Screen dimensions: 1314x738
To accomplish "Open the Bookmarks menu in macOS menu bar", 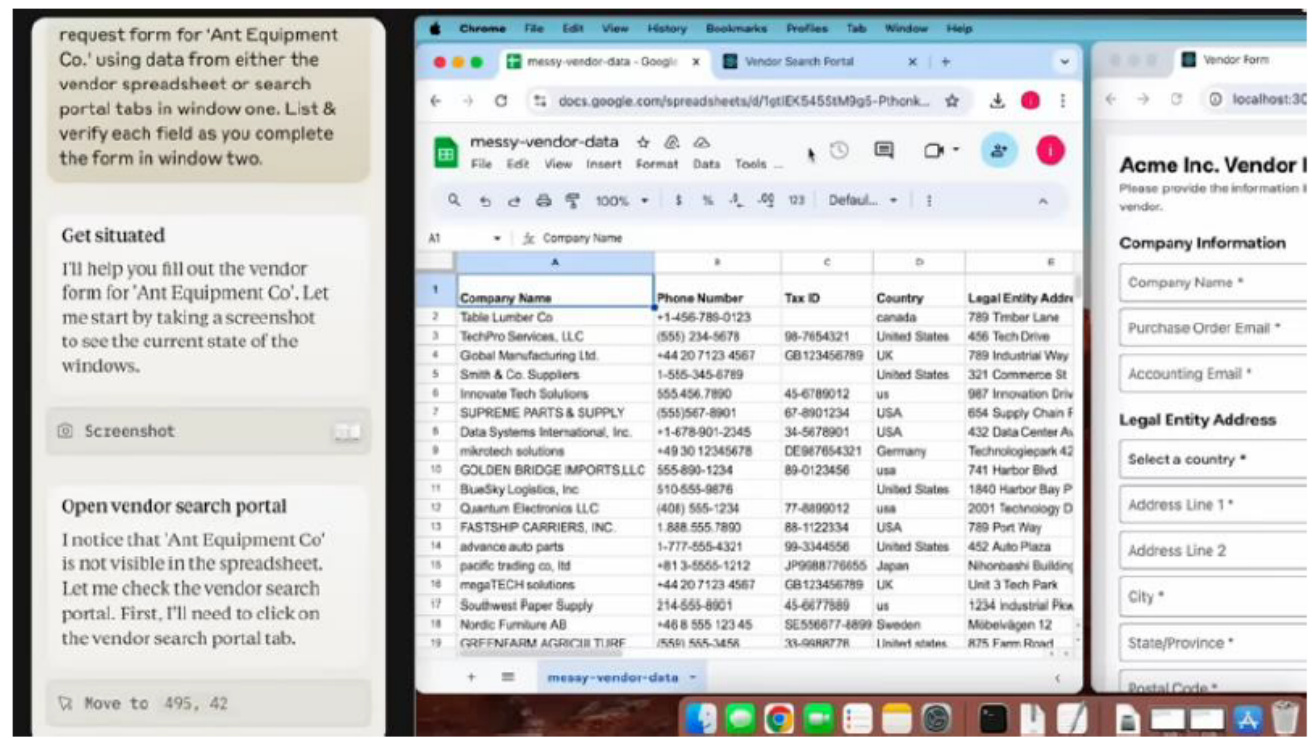I will [736, 29].
